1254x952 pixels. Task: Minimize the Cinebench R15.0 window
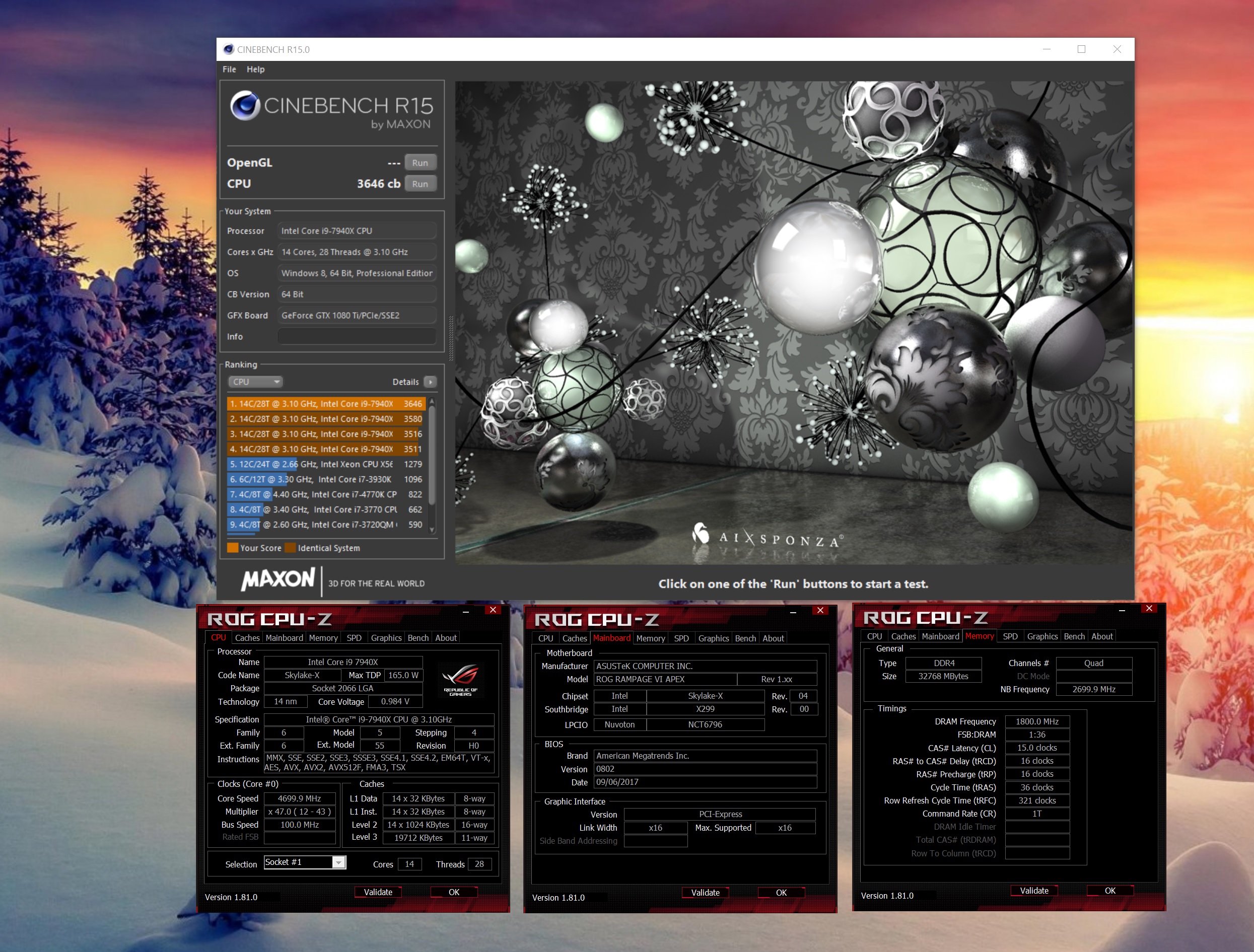pyautogui.click(x=1047, y=49)
